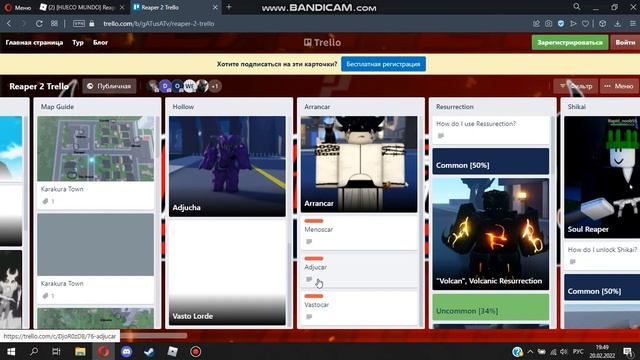640x360 pixels.
Task: Open How do I use Ressurection card
Action: [491, 130]
